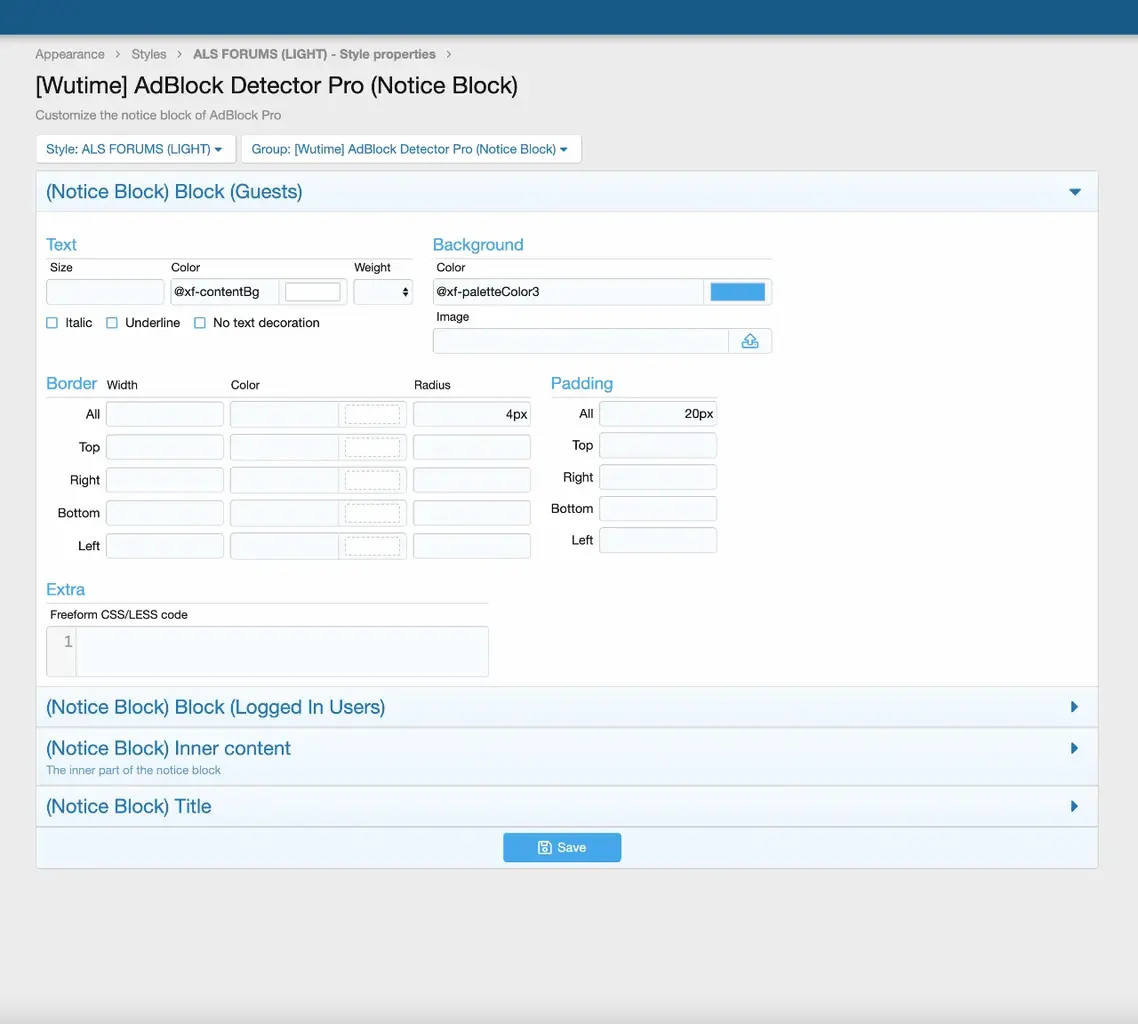Click the border All color swatch

pos(372,414)
